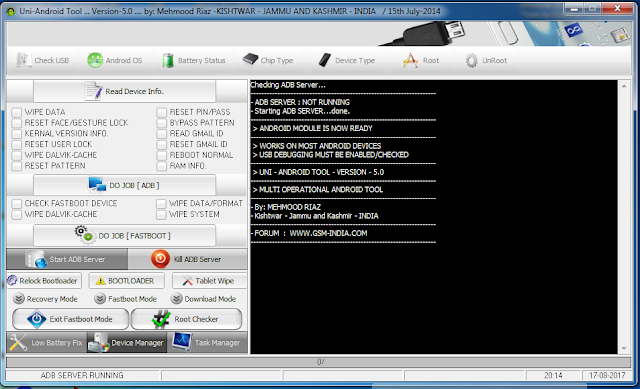Image resolution: width=640 pixels, height=389 pixels.
Task: Click the log scrollbar down arrow
Action: pyautogui.click(x=624, y=348)
